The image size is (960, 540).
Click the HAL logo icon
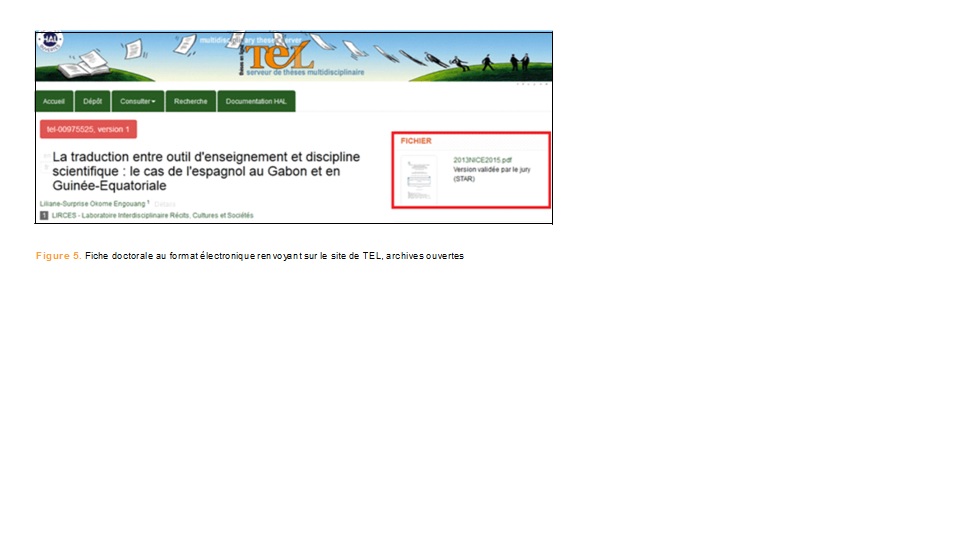[50, 41]
